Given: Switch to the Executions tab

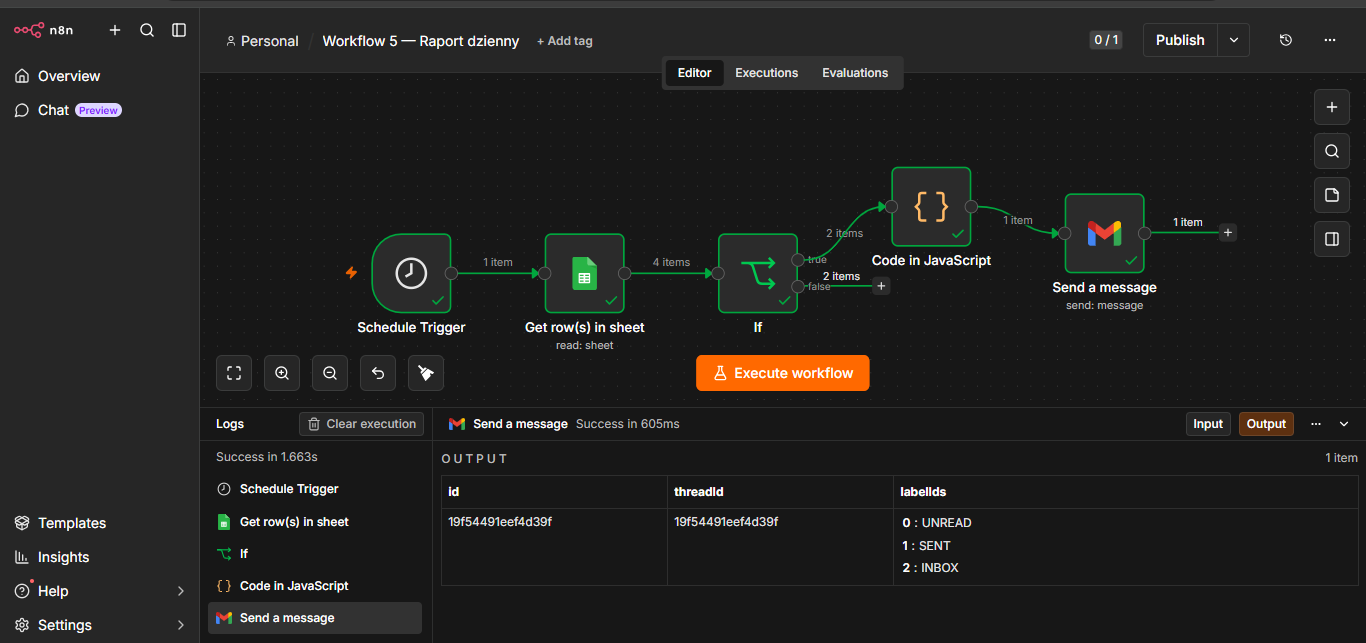Looking at the screenshot, I should click(x=767, y=73).
